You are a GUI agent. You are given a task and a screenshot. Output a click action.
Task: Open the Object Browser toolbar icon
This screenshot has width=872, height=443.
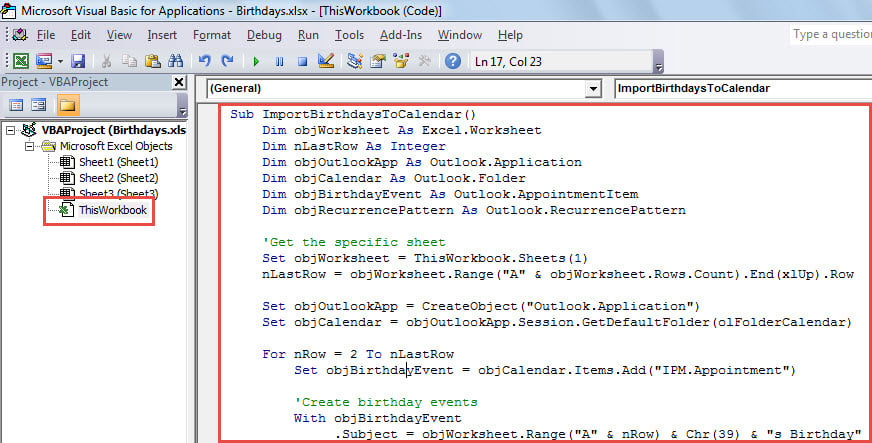(x=401, y=61)
